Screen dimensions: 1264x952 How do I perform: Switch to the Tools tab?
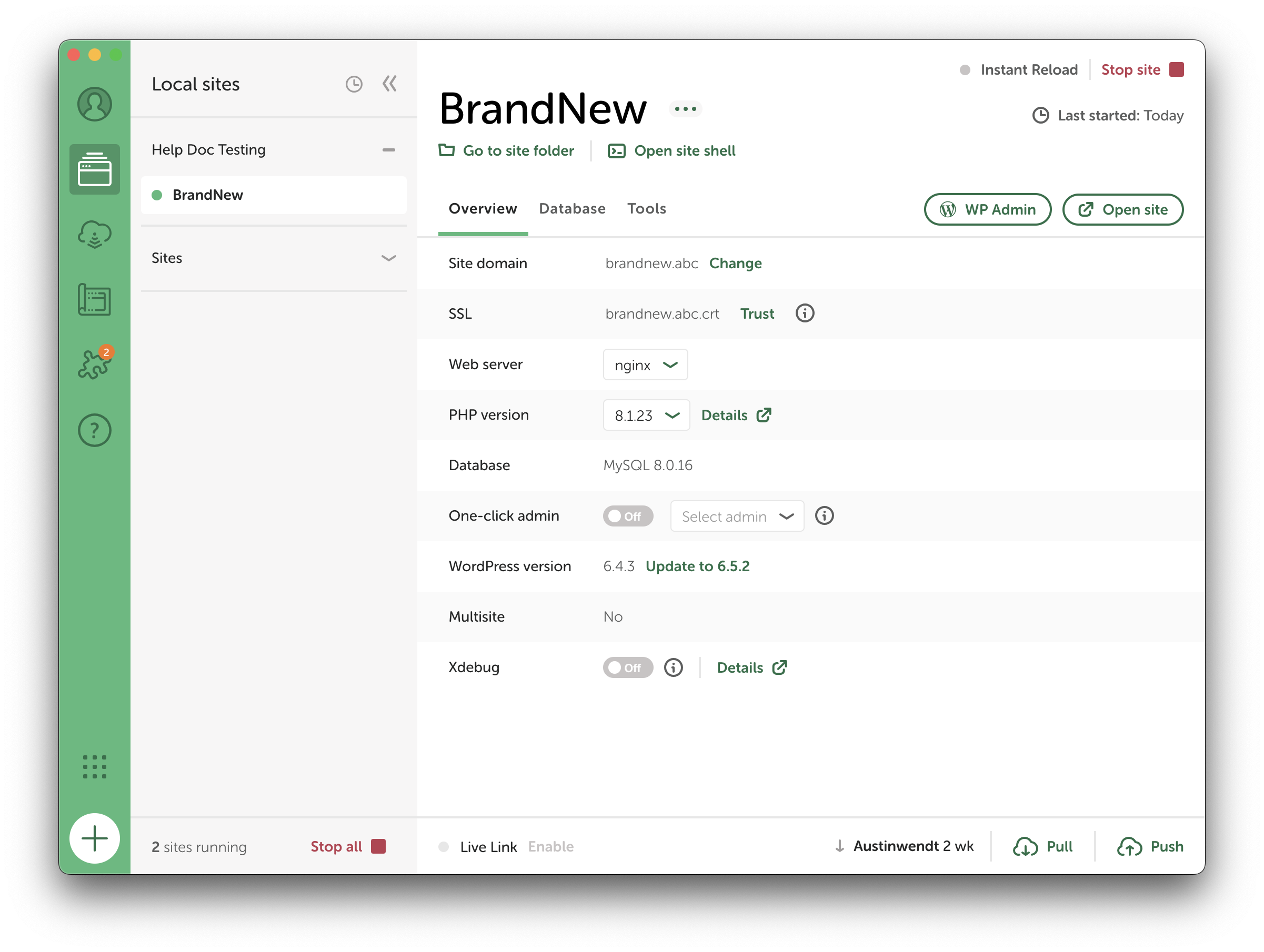646,209
